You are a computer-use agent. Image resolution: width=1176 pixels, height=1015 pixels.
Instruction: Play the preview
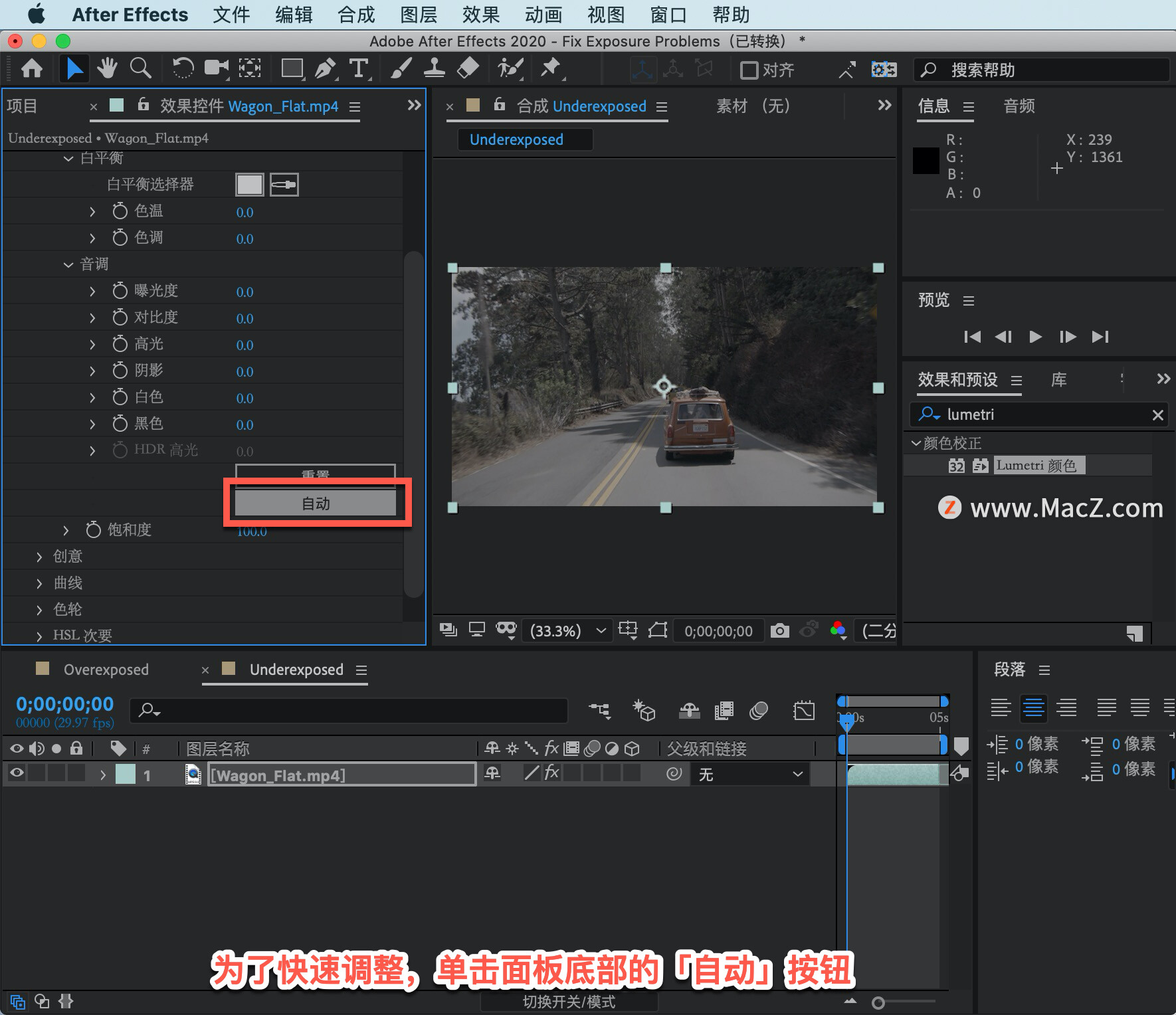tap(1035, 337)
